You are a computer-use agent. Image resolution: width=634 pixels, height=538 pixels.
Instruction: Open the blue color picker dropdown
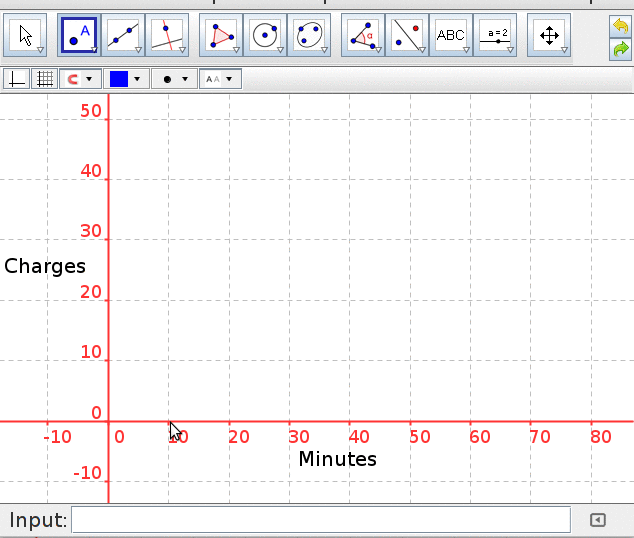point(126,79)
